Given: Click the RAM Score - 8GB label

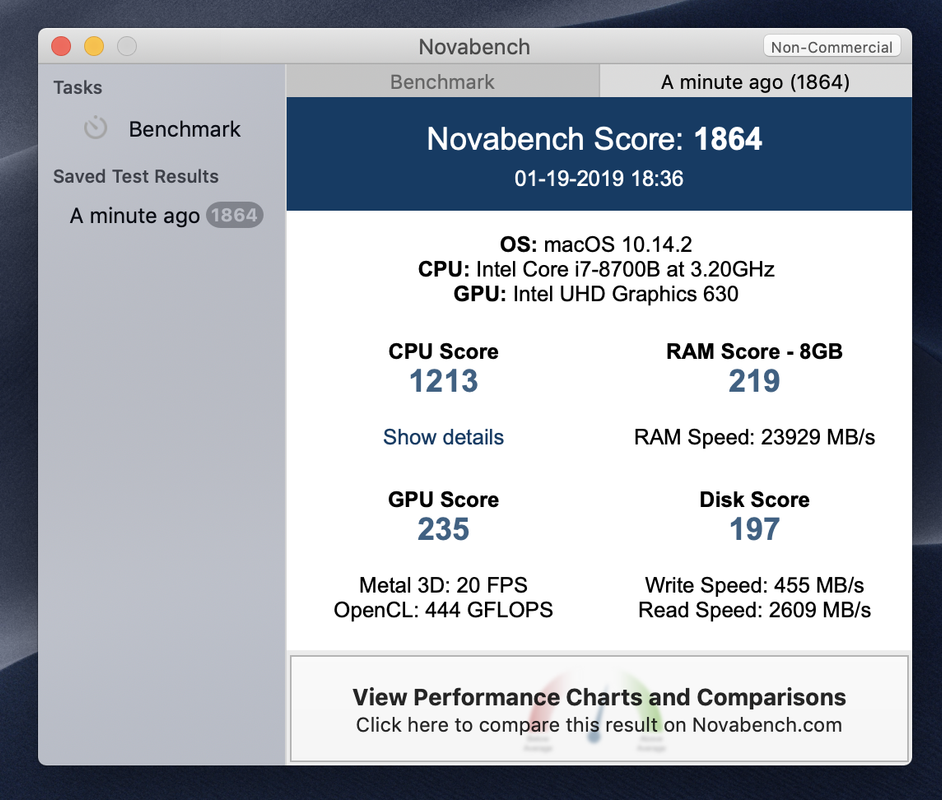Looking at the screenshot, I should click(x=755, y=351).
